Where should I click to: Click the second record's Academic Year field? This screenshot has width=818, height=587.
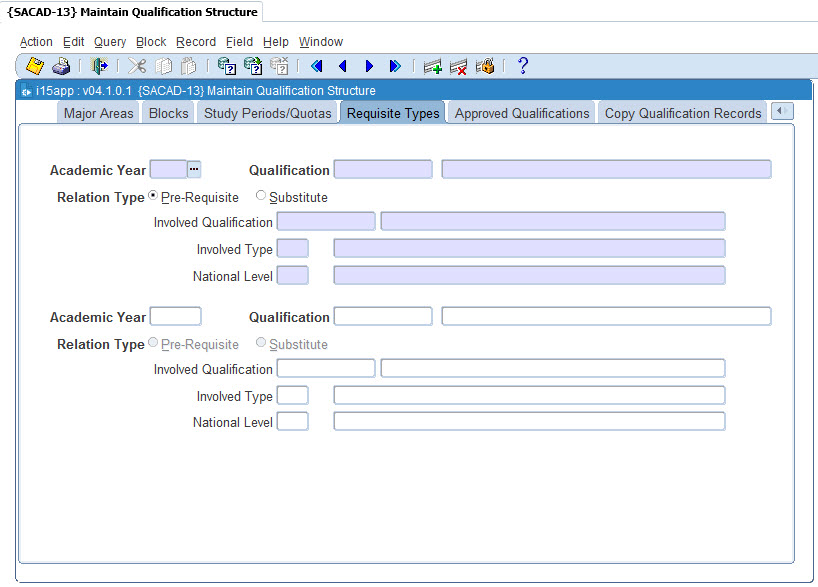(x=175, y=317)
